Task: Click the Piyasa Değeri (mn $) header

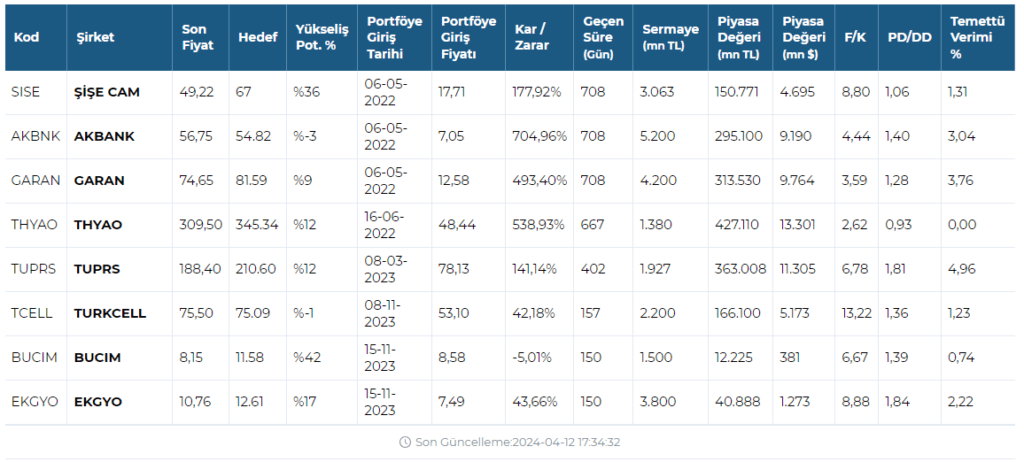Action: (804, 38)
